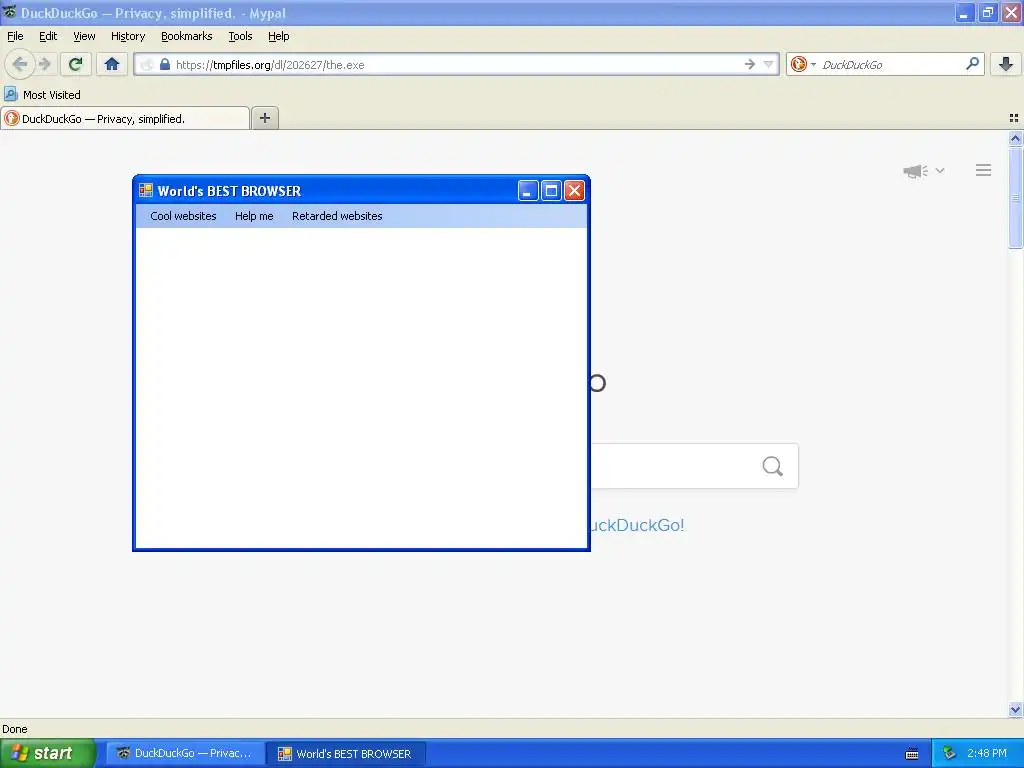Click the magnifier in the toolbar search box
The width and height of the screenshot is (1024, 768).
click(x=972, y=64)
